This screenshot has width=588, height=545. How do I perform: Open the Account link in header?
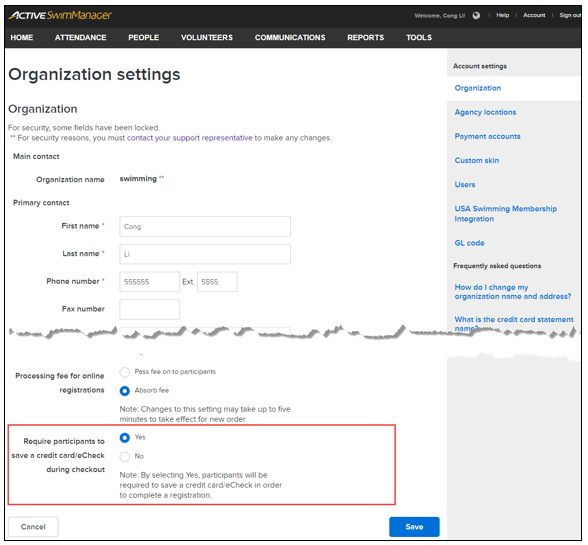tap(534, 15)
